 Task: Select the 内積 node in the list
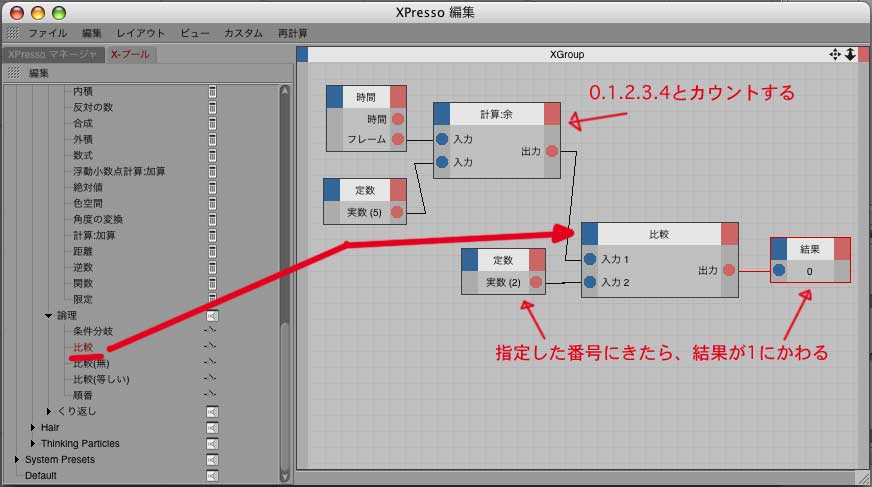(83, 91)
